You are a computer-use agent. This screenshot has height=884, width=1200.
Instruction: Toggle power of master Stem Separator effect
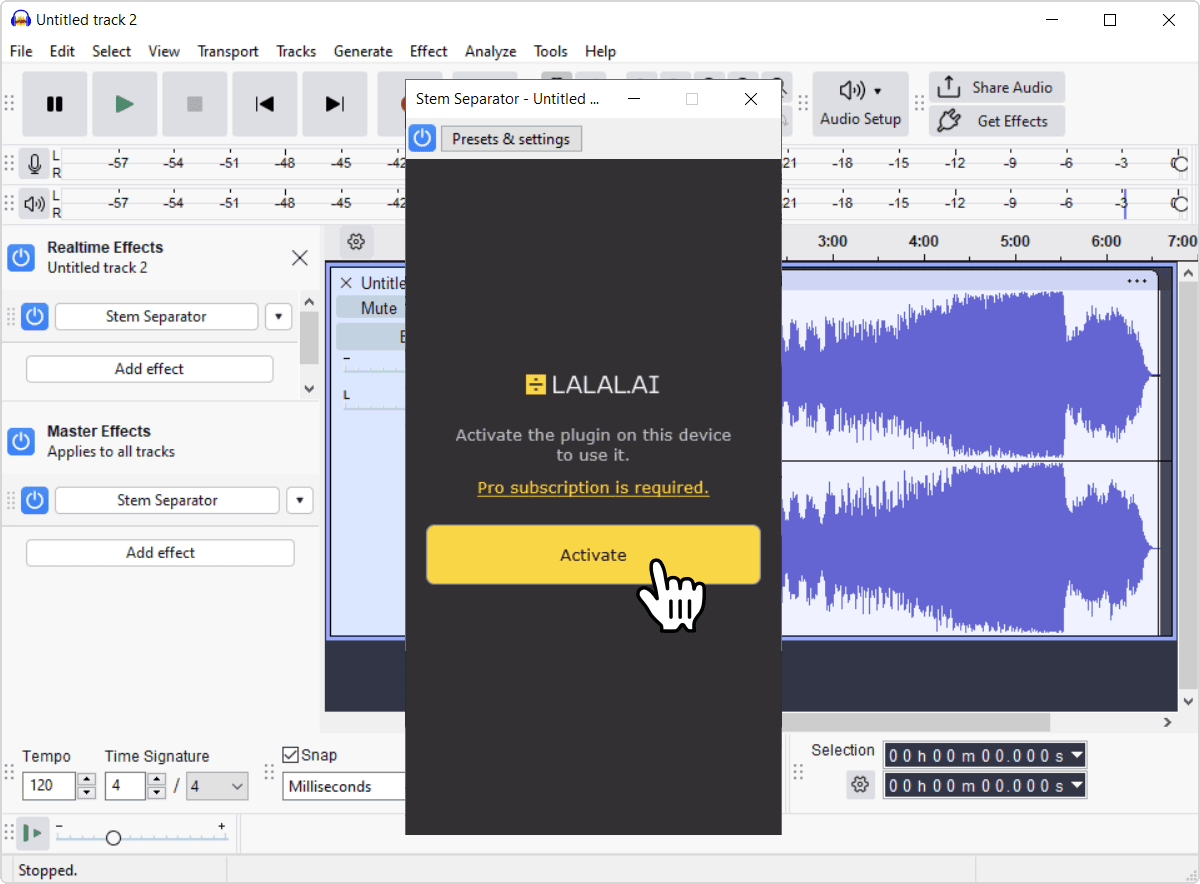tap(35, 500)
